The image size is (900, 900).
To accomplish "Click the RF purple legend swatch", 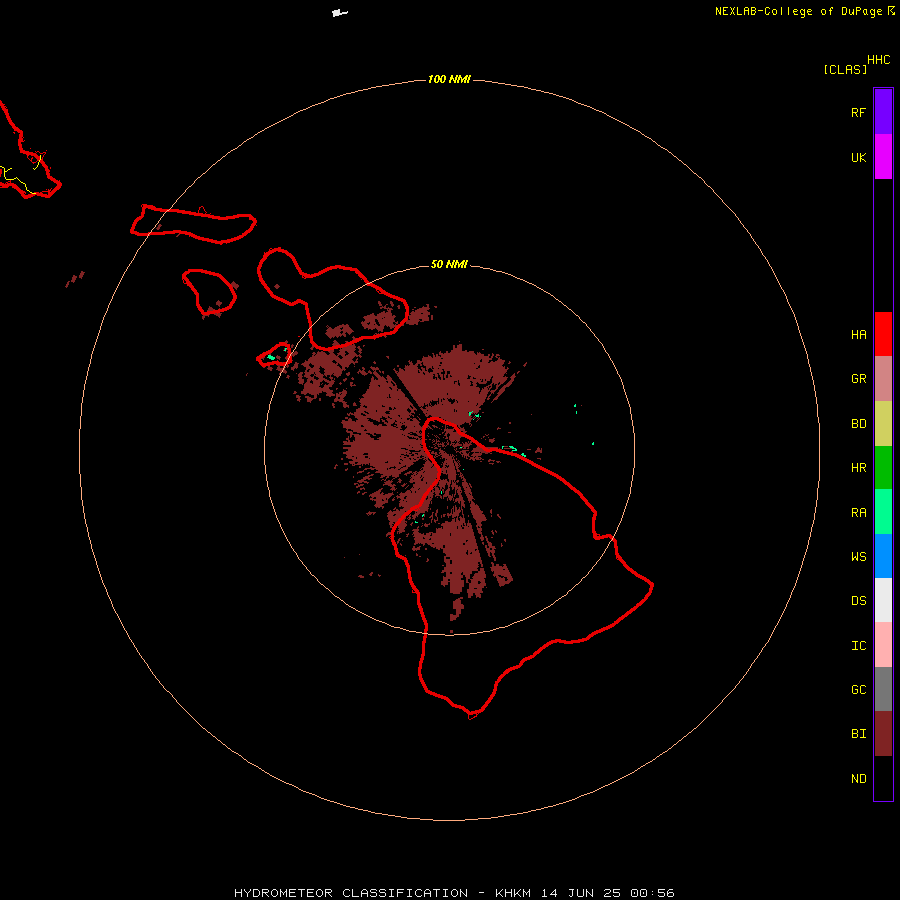I will click(x=883, y=112).
